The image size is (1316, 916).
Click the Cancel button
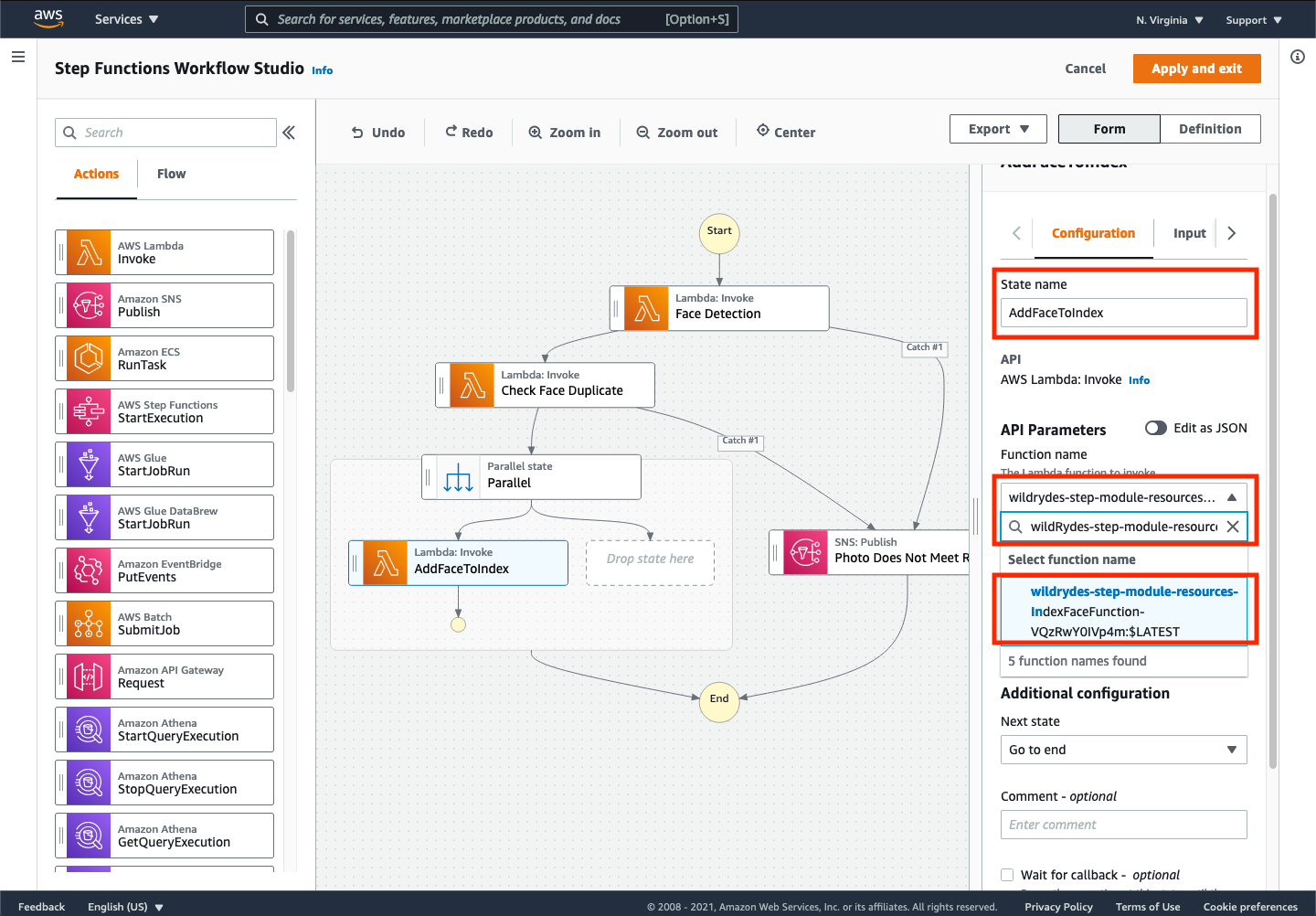pos(1085,69)
